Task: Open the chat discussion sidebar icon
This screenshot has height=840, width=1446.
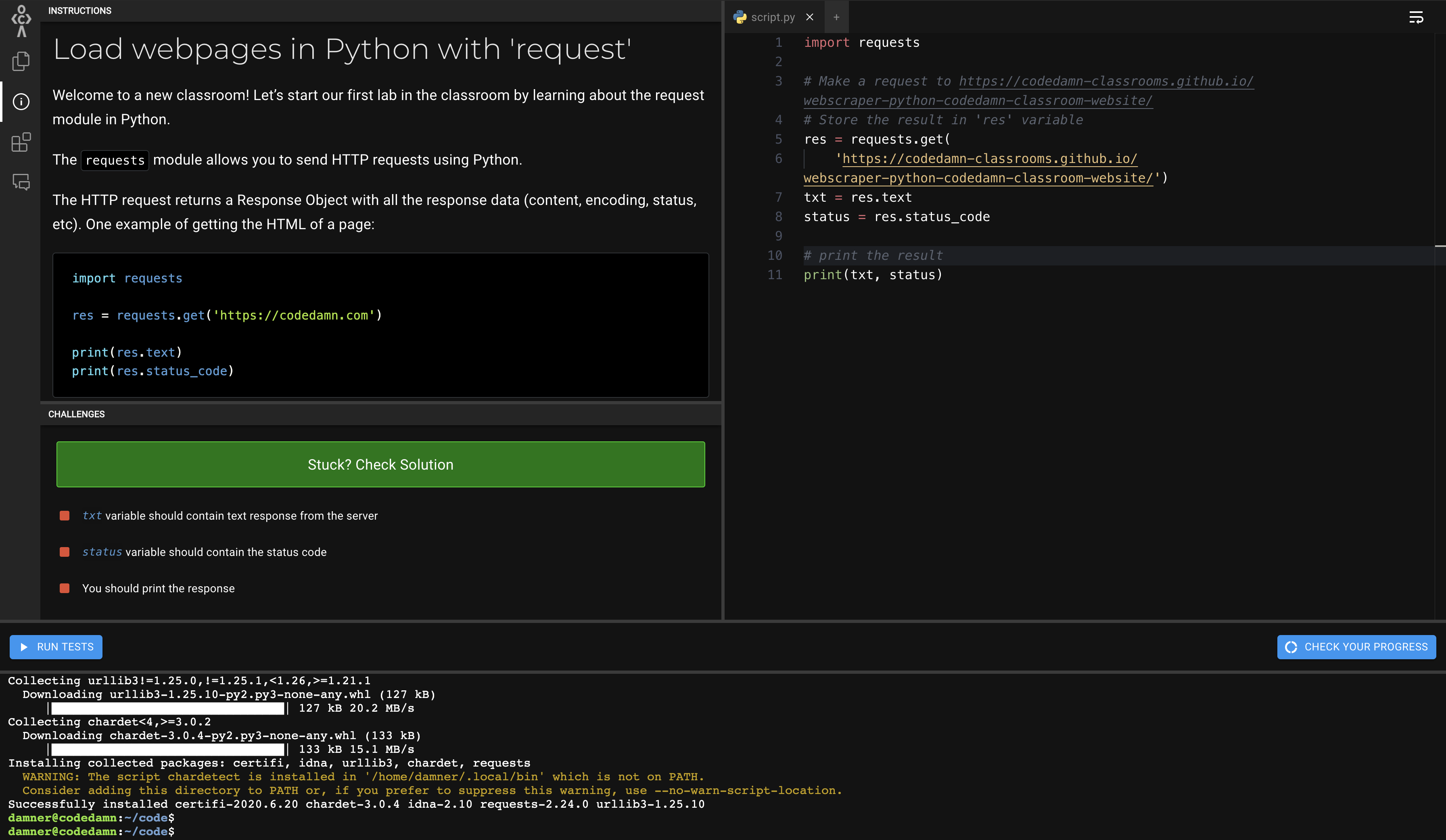Action: (x=21, y=182)
